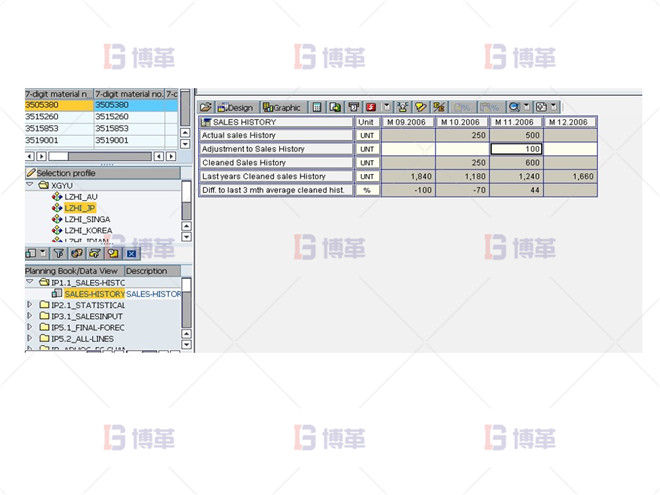Click the Adjustment cell for M 11.2006

pos(517,149)
